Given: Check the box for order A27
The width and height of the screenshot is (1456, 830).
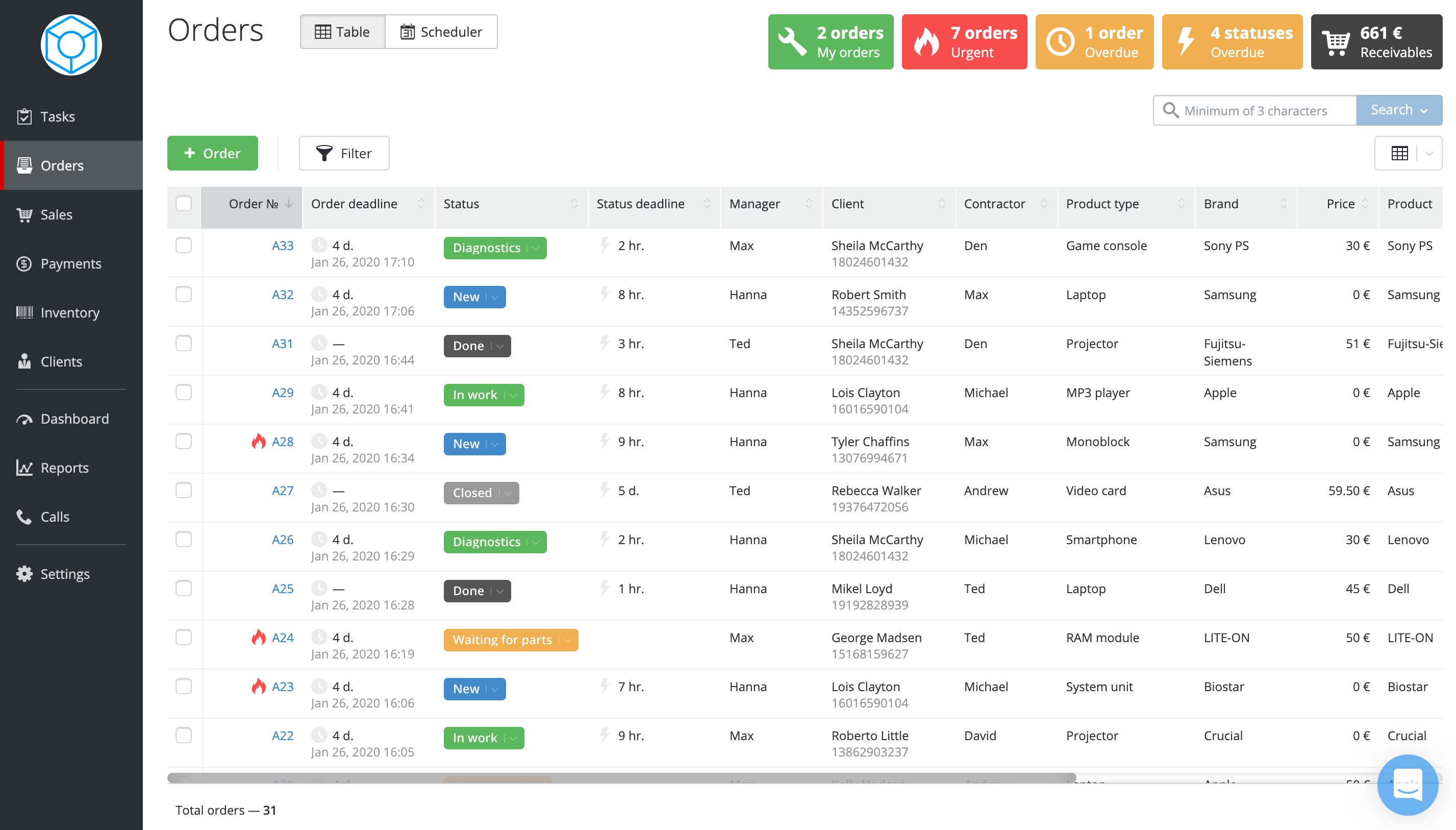Looking at the screenshot, I should click(x=184, y=491).
